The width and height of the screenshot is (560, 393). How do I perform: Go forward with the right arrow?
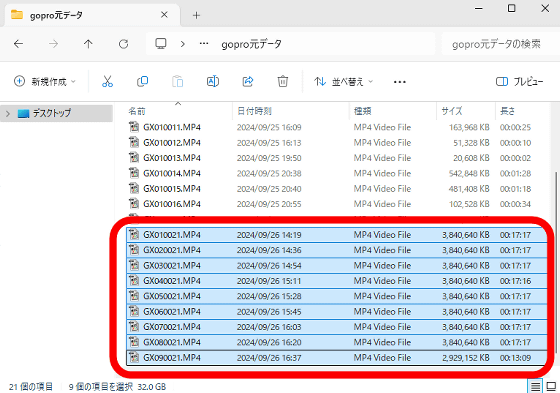pos(53,44)
